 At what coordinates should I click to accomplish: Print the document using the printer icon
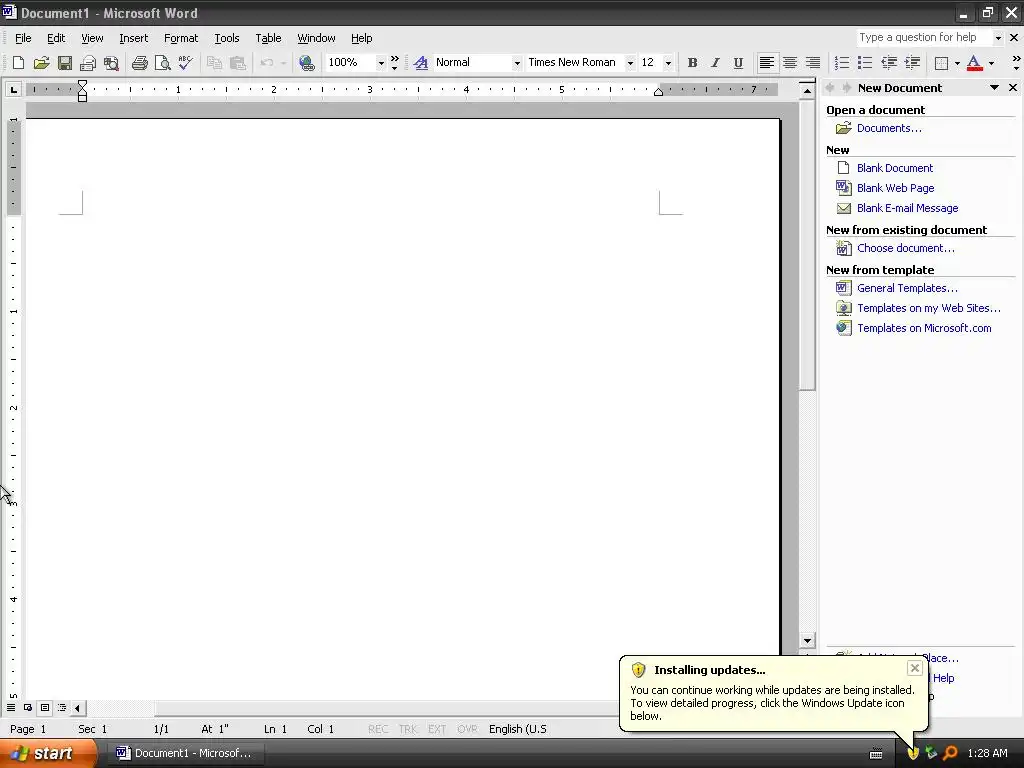[x=139, y=63]
